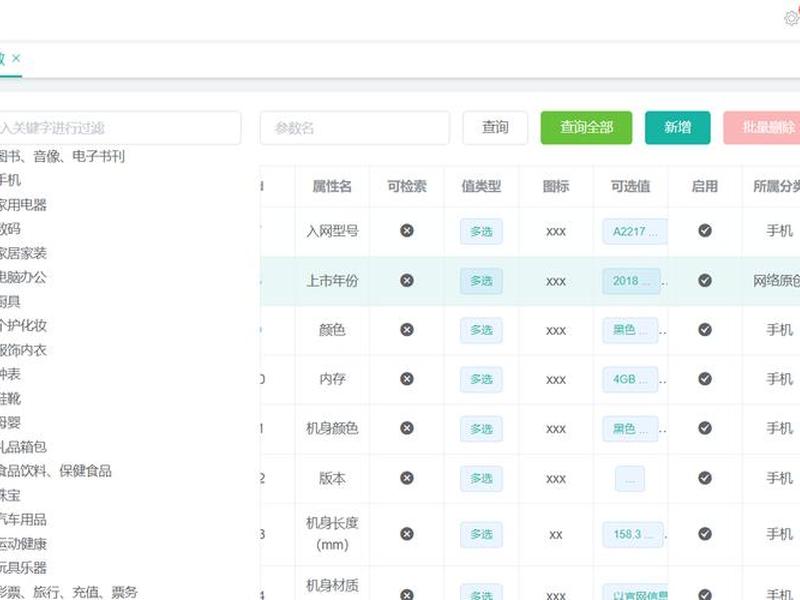This screenshot has width=800, height=600.
Task: Click the 版本 attribute name cell
Action: (x=332, y=479)
